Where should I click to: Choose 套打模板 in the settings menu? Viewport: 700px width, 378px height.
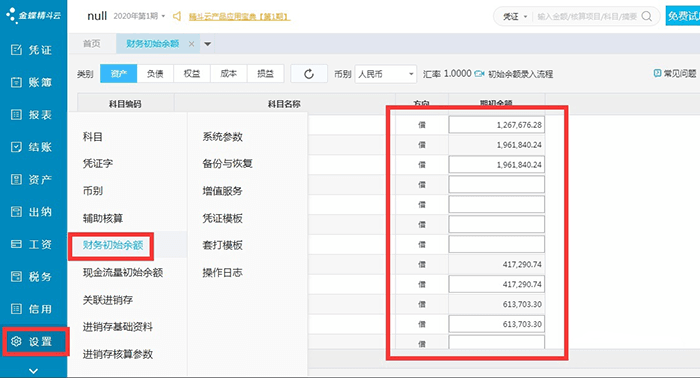point(222,245)
